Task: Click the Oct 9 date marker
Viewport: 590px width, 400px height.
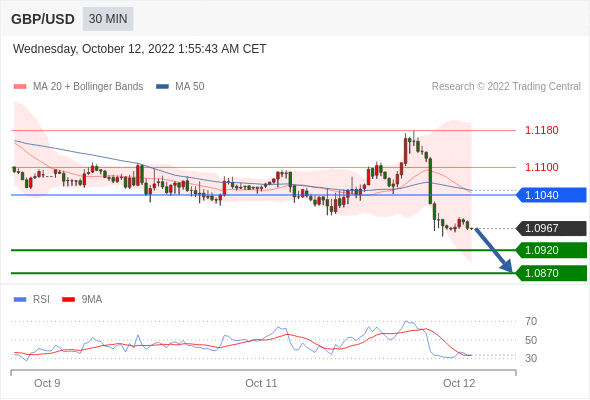Action: pyautogui.click(x=47, y=383)
